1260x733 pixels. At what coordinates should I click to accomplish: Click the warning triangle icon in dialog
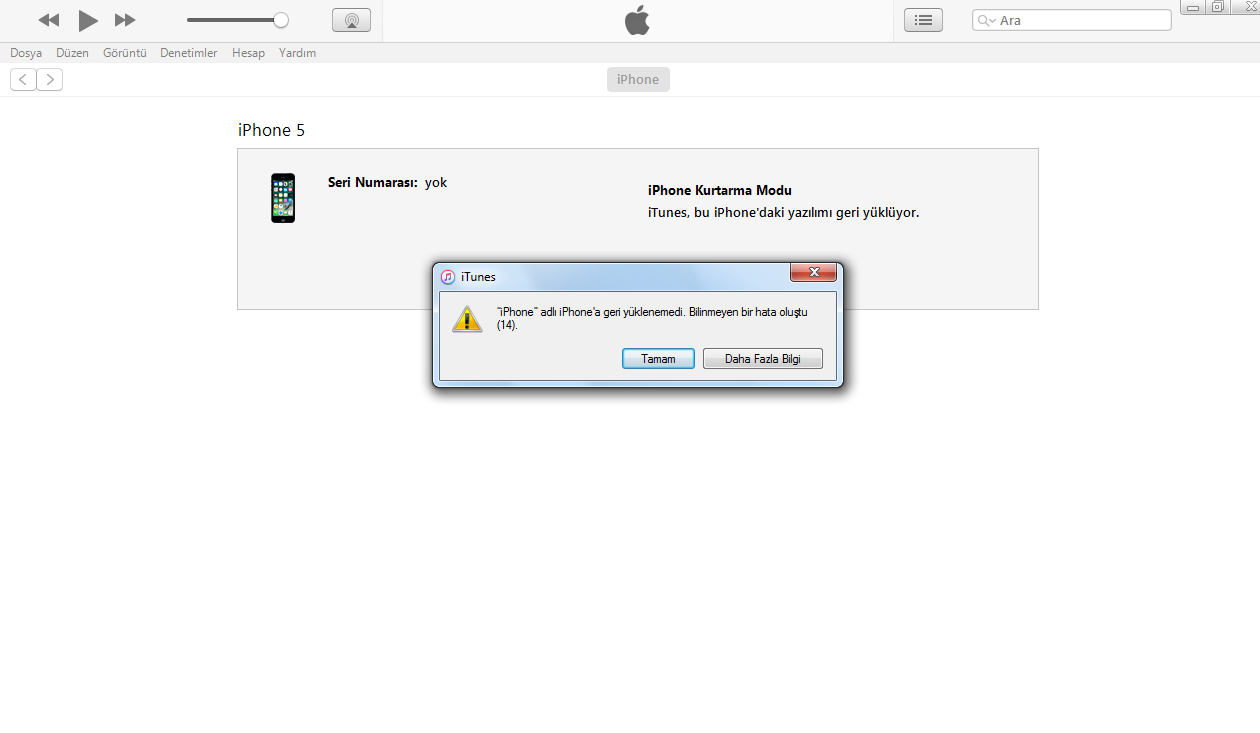click(467, 319)
